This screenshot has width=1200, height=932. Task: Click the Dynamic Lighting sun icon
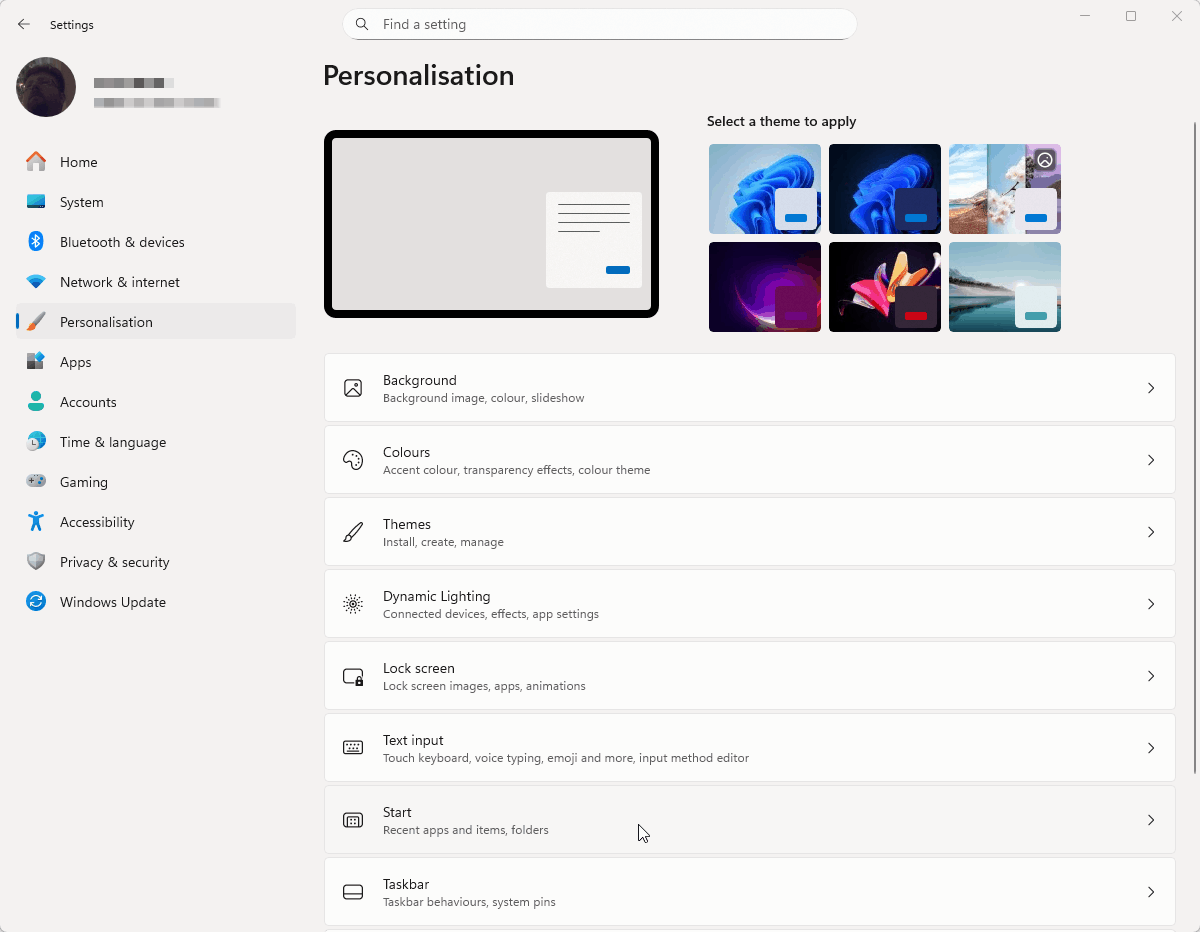pyautogui.click(x=353, y=604)
